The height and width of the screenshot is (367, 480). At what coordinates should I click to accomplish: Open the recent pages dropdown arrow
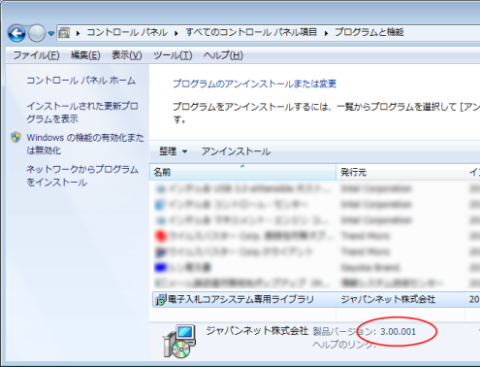[51, 33]
